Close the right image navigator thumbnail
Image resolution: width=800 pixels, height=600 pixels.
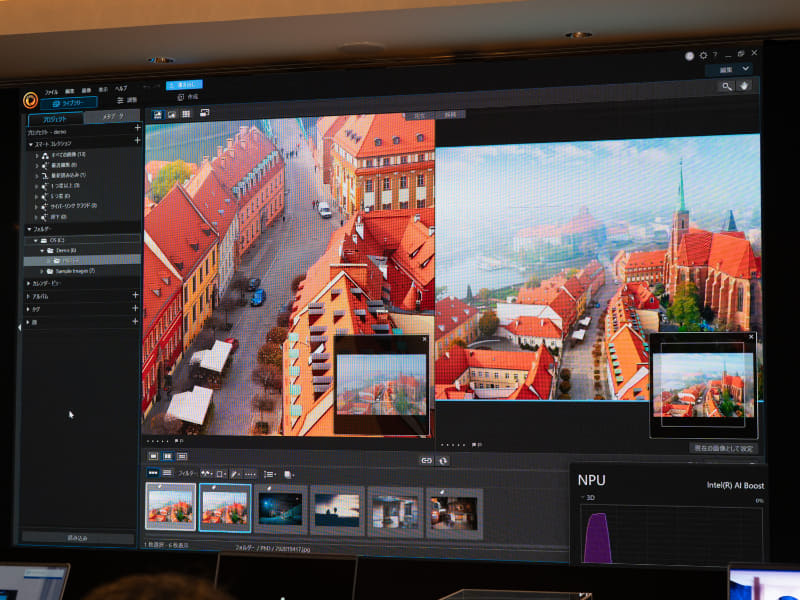751,337
